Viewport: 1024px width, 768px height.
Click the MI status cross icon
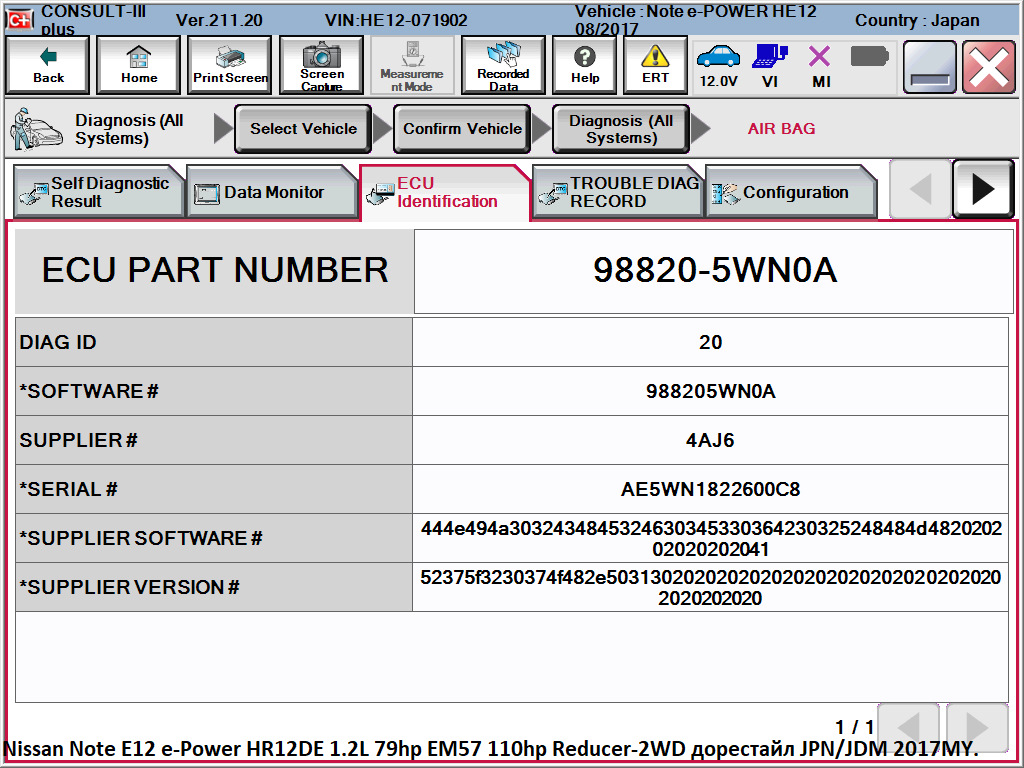820,65
